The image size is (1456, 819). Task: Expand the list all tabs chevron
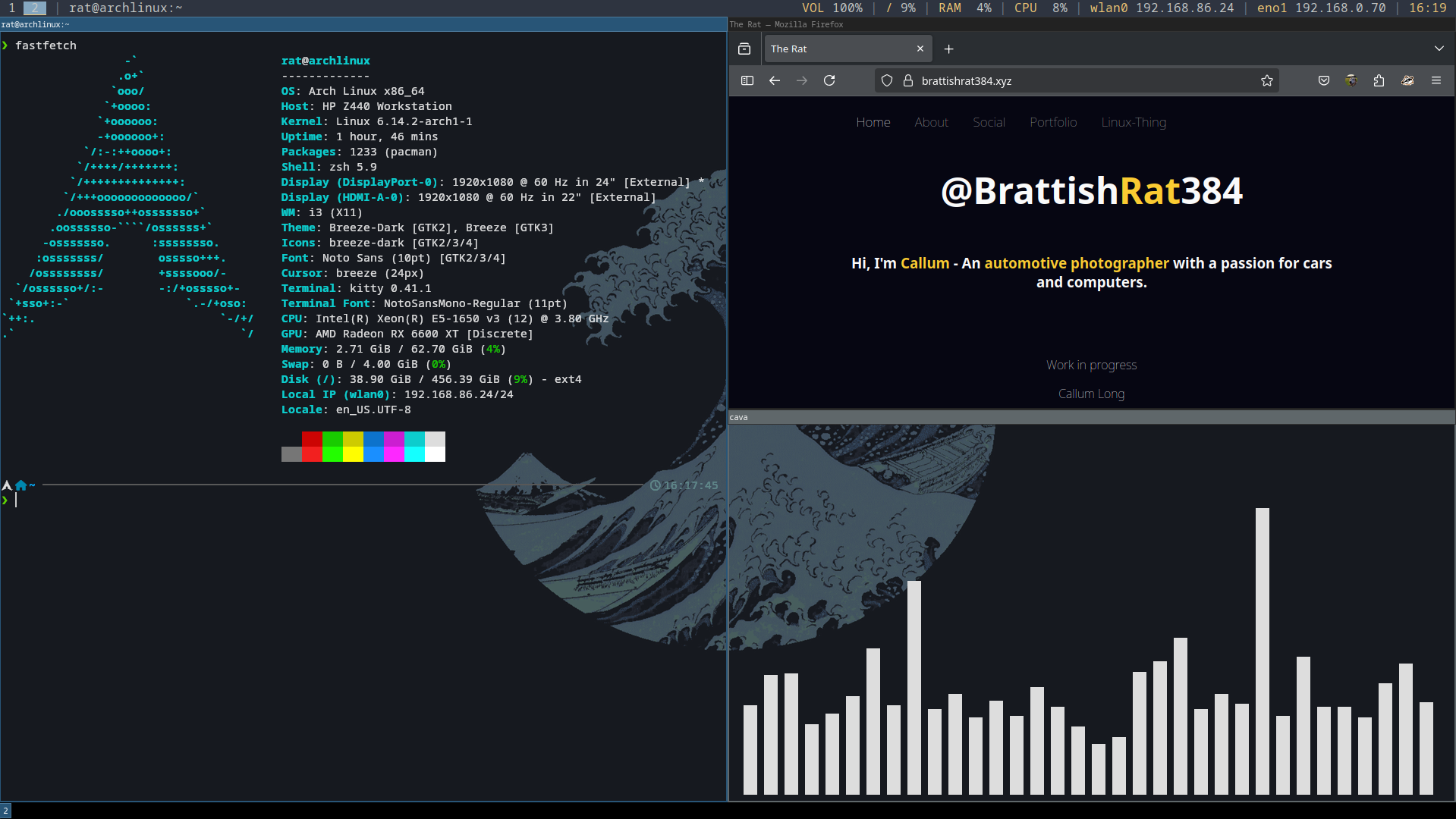pos(1439,49)
